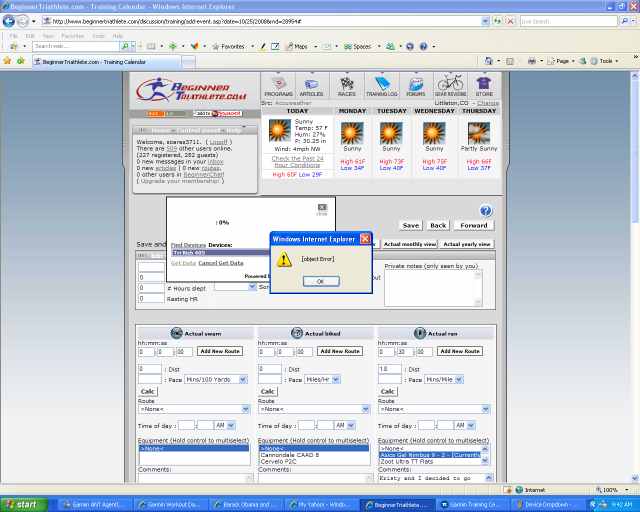Click the Find Devices link
The image size is (640, 512).
coord(188,245)
